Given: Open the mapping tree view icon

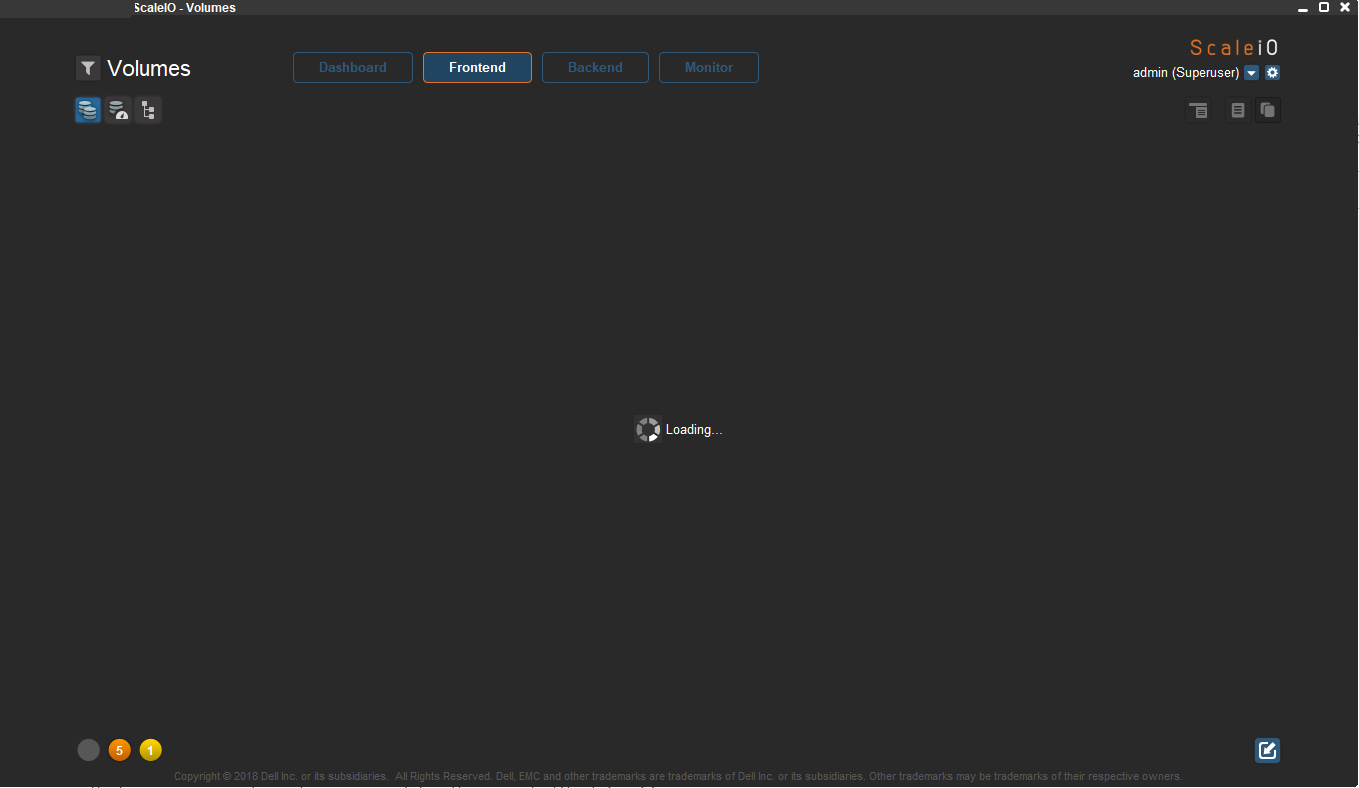Looking at the screenshot, I should click(x=148, y=110).
